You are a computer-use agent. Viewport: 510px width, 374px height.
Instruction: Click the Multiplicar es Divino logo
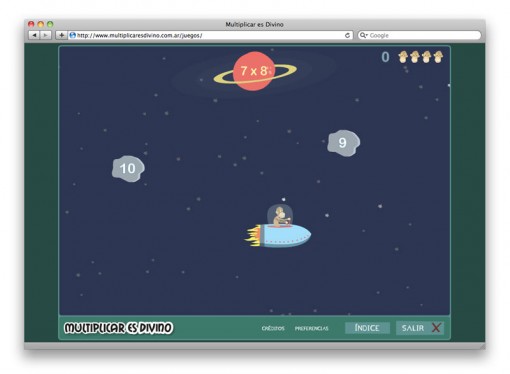point(118,328)
